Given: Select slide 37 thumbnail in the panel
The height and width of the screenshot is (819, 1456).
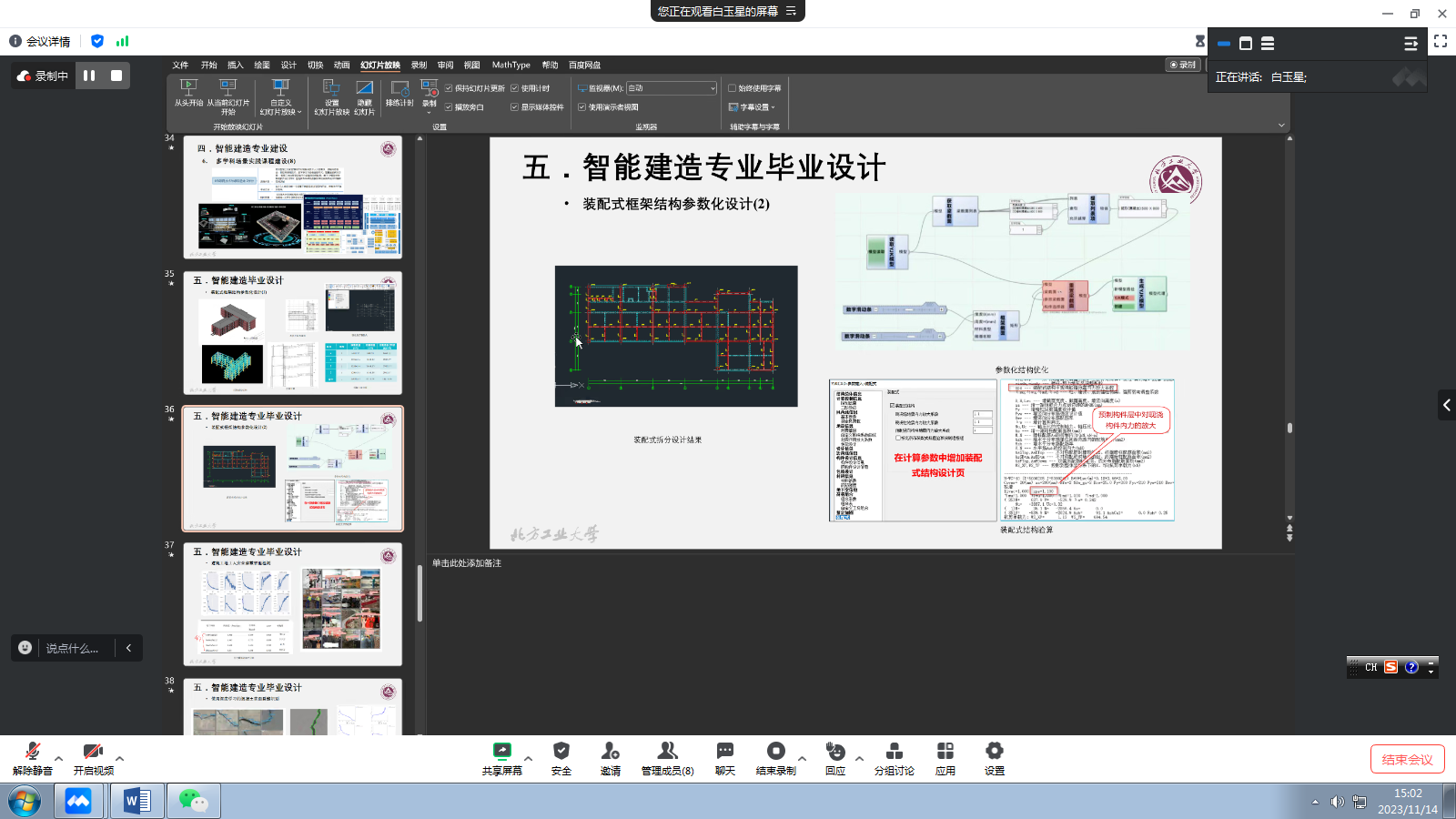Looking at the screenshot, I should click(292, 604).
